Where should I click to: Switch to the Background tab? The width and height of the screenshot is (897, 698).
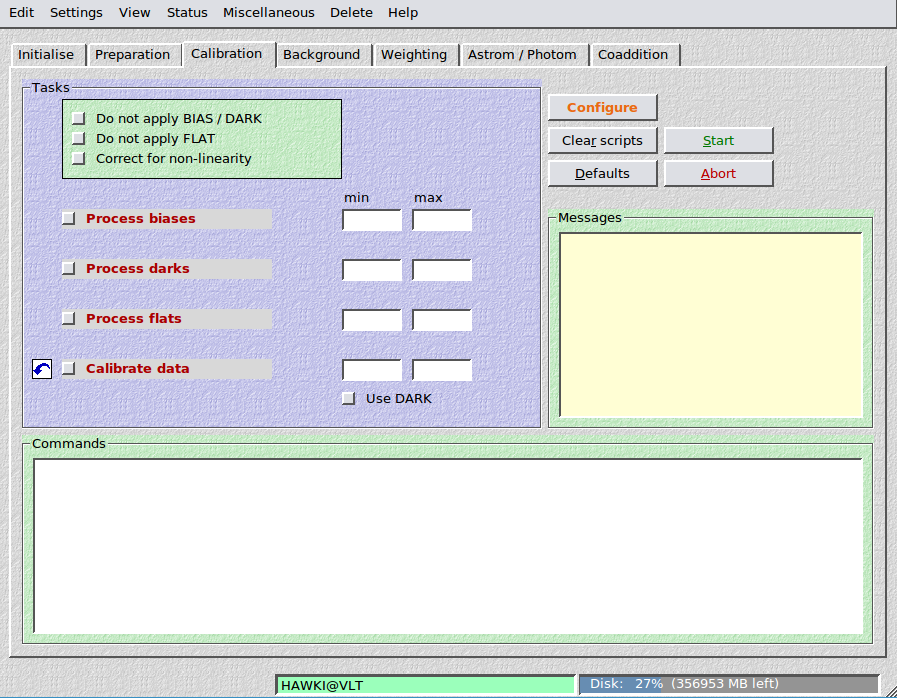[321, 55]
